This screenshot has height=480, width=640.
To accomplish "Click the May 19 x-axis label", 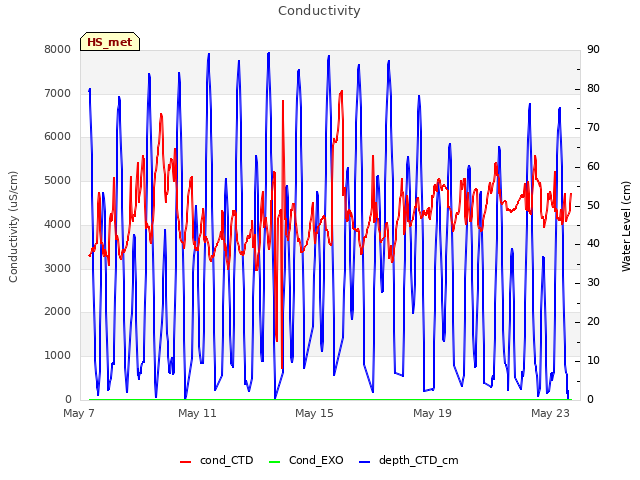I will [432, 413].
